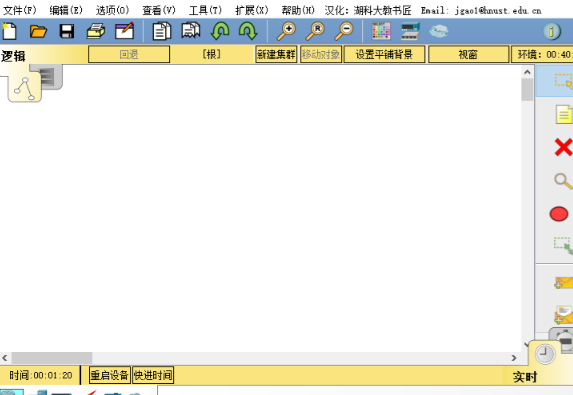
Task: Zoom in with the plus magnifier
Action: coord(286,31)
